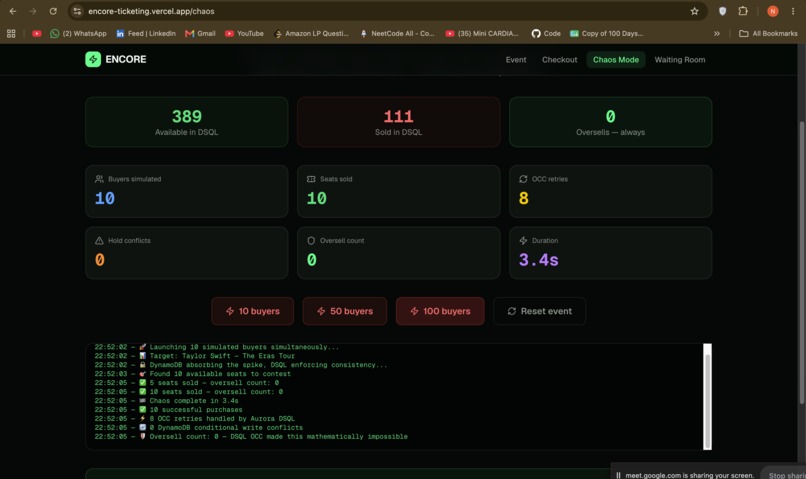
Task: Click the browser back arrow
Action: click(13, 11)
